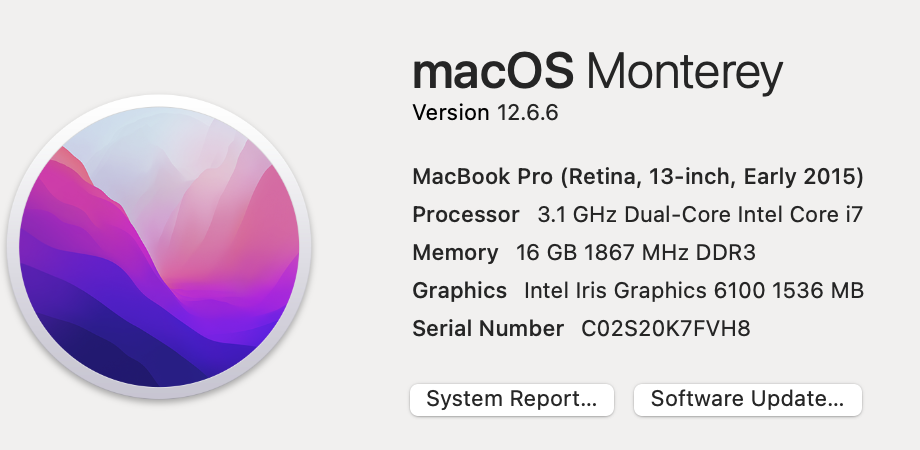Select the Intel Iris Graphics 6100 text
The height and width of the screenshot is (450, 920).
(644, 290)
